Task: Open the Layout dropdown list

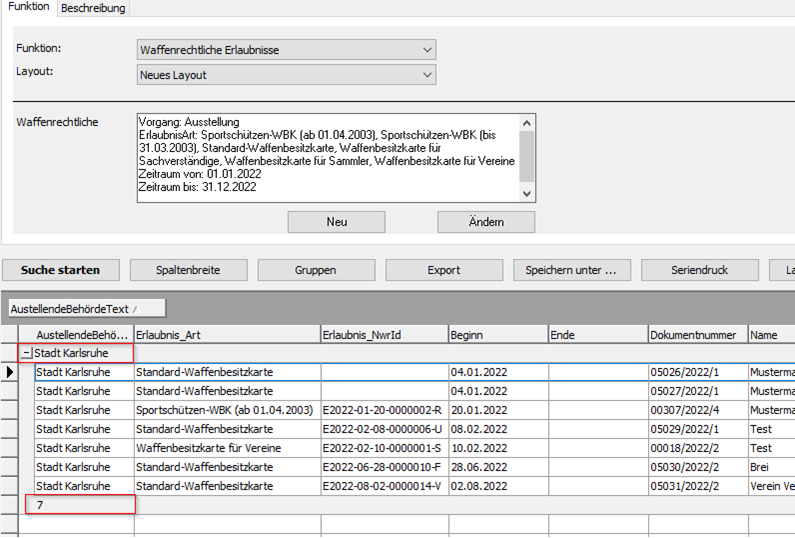Action: pos(427,75)
